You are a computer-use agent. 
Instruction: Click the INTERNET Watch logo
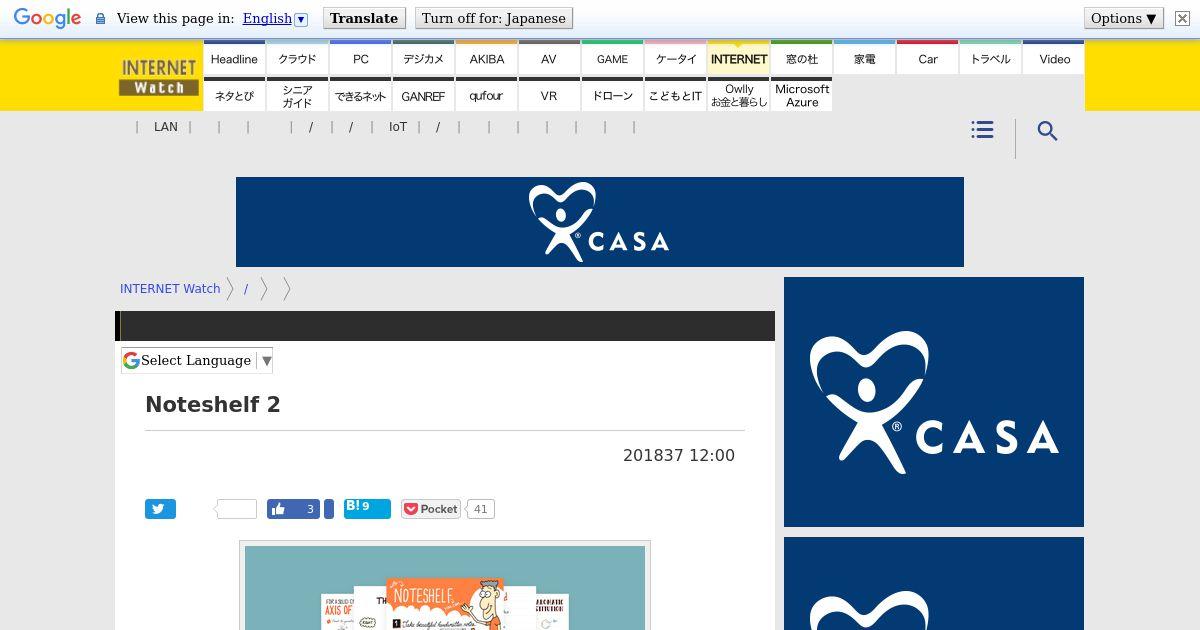pos(159,77)
